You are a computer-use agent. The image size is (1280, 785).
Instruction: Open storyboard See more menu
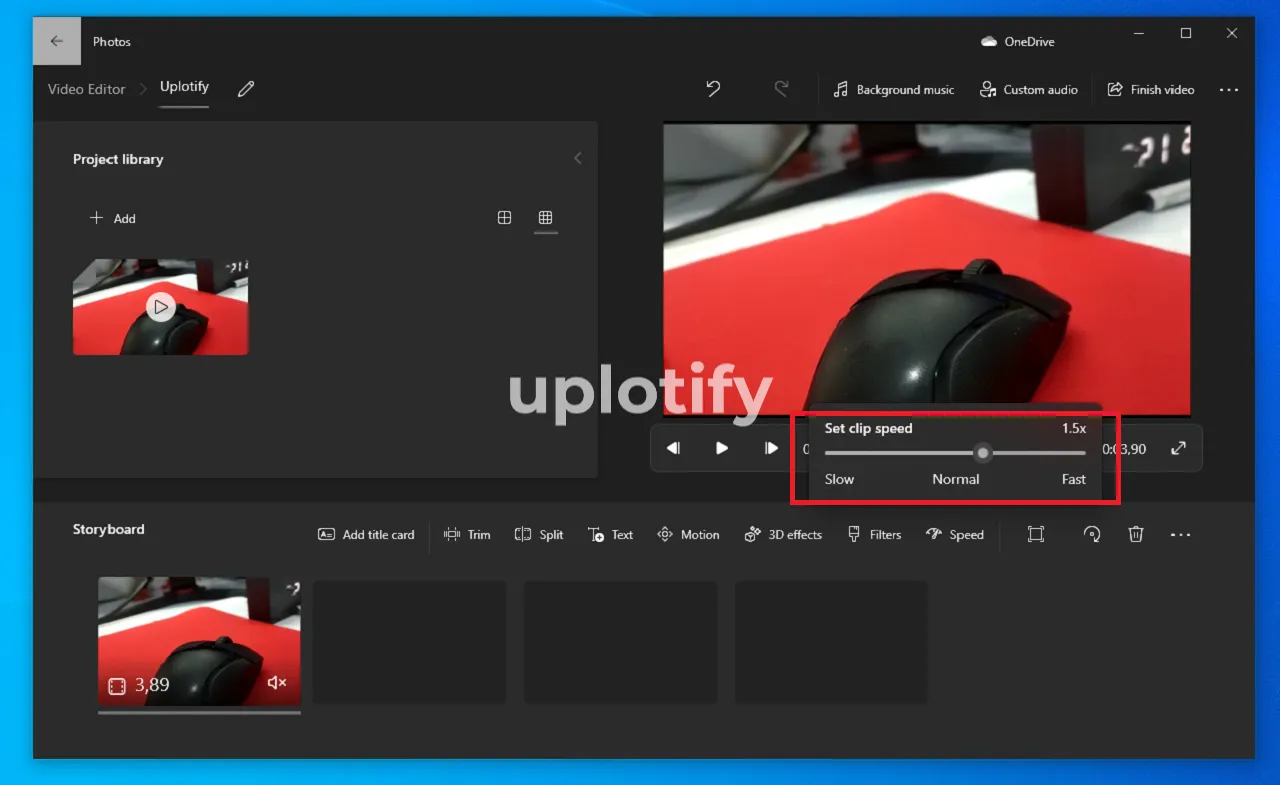[x=1181, y=535]
